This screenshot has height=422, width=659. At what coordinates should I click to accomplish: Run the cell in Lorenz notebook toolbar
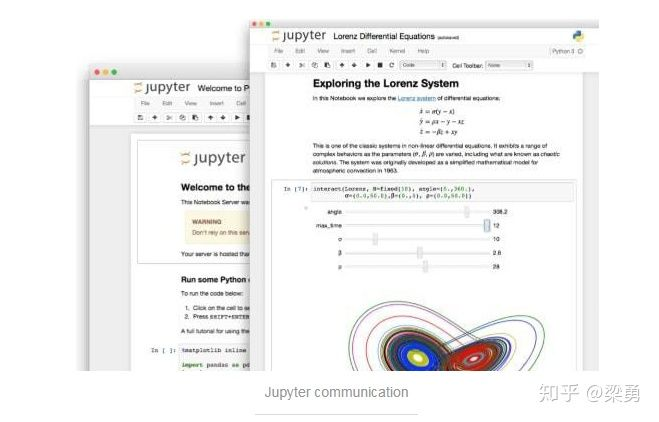click(368, 65)
